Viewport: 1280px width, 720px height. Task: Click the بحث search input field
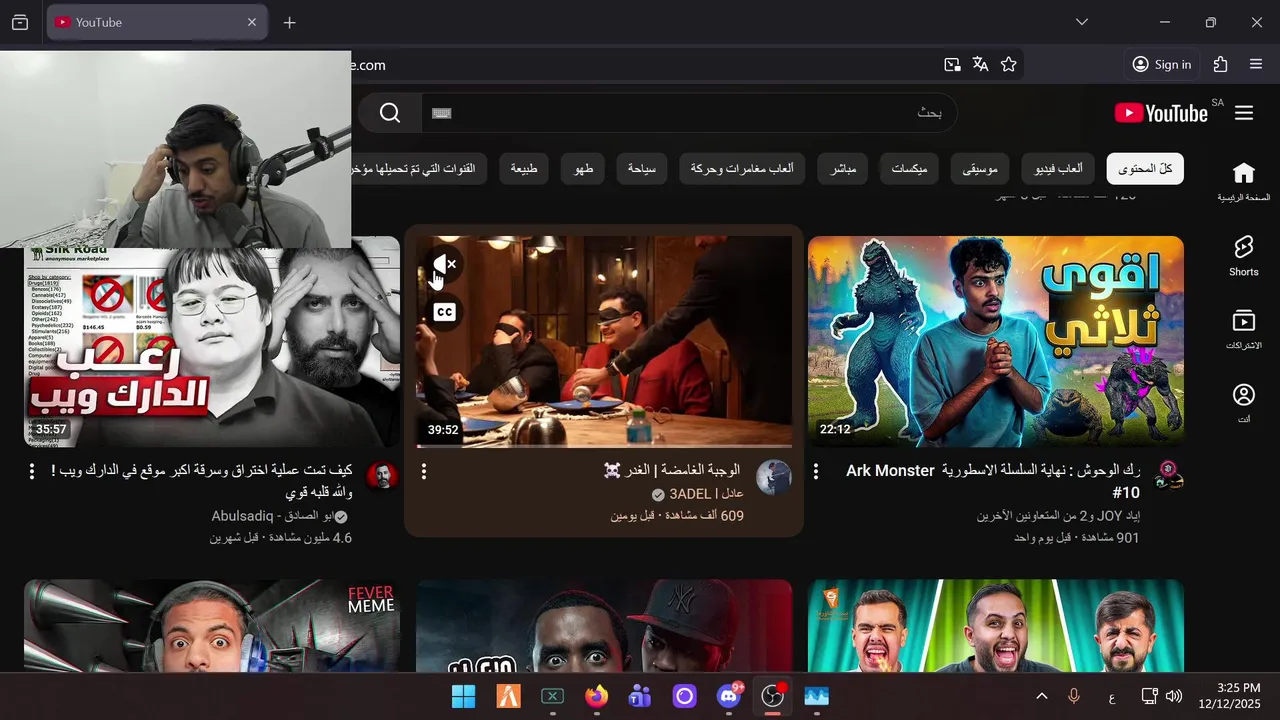(689, 113)
